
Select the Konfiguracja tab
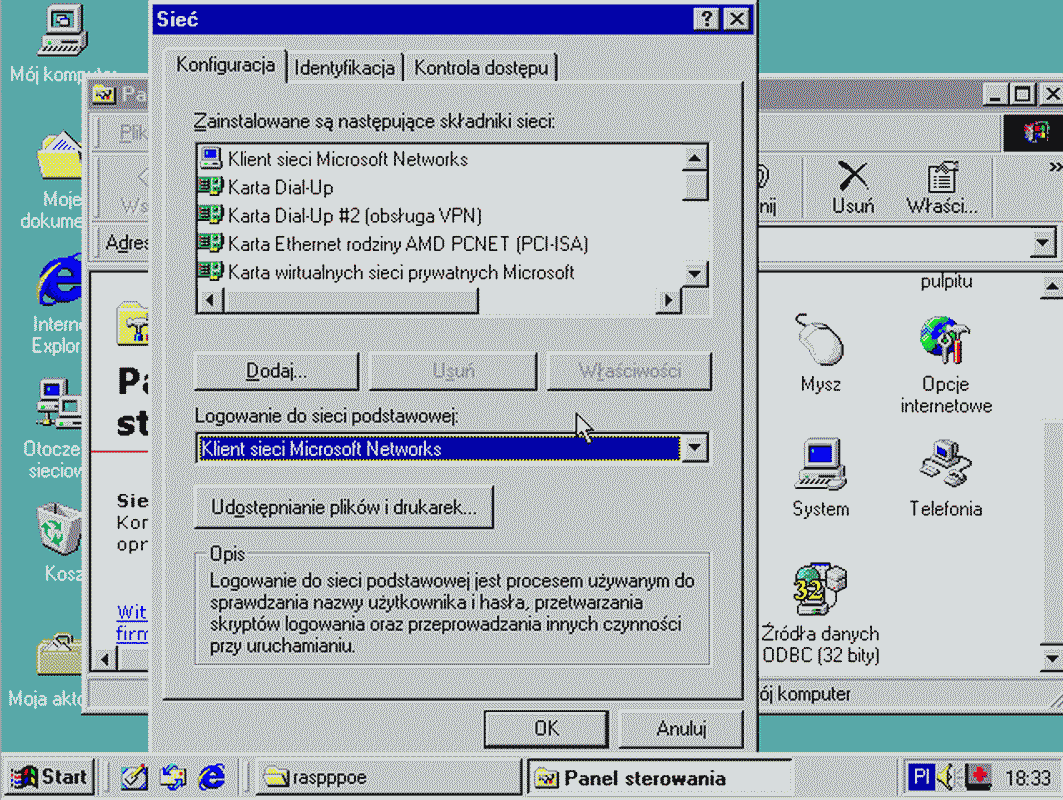point(226,66)
